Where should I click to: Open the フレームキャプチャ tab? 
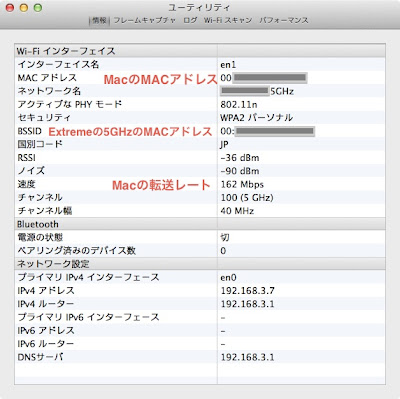coord(144,21)
